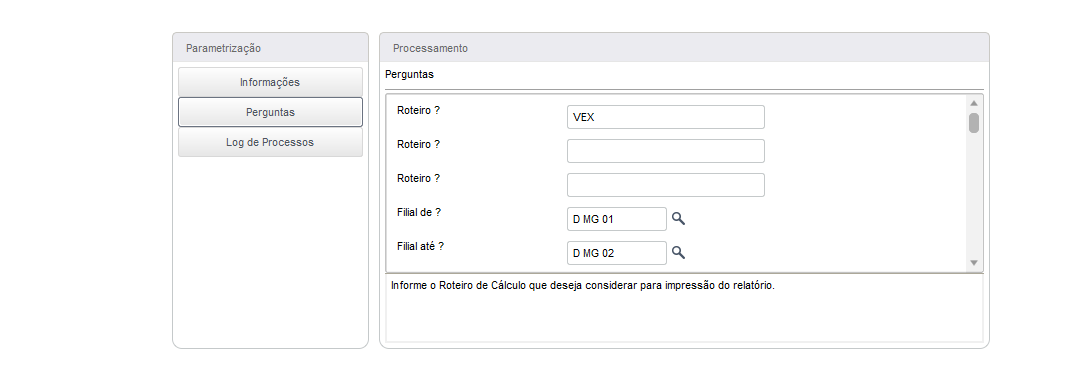Click the second empty Roteiro field

tap(666, 151)
